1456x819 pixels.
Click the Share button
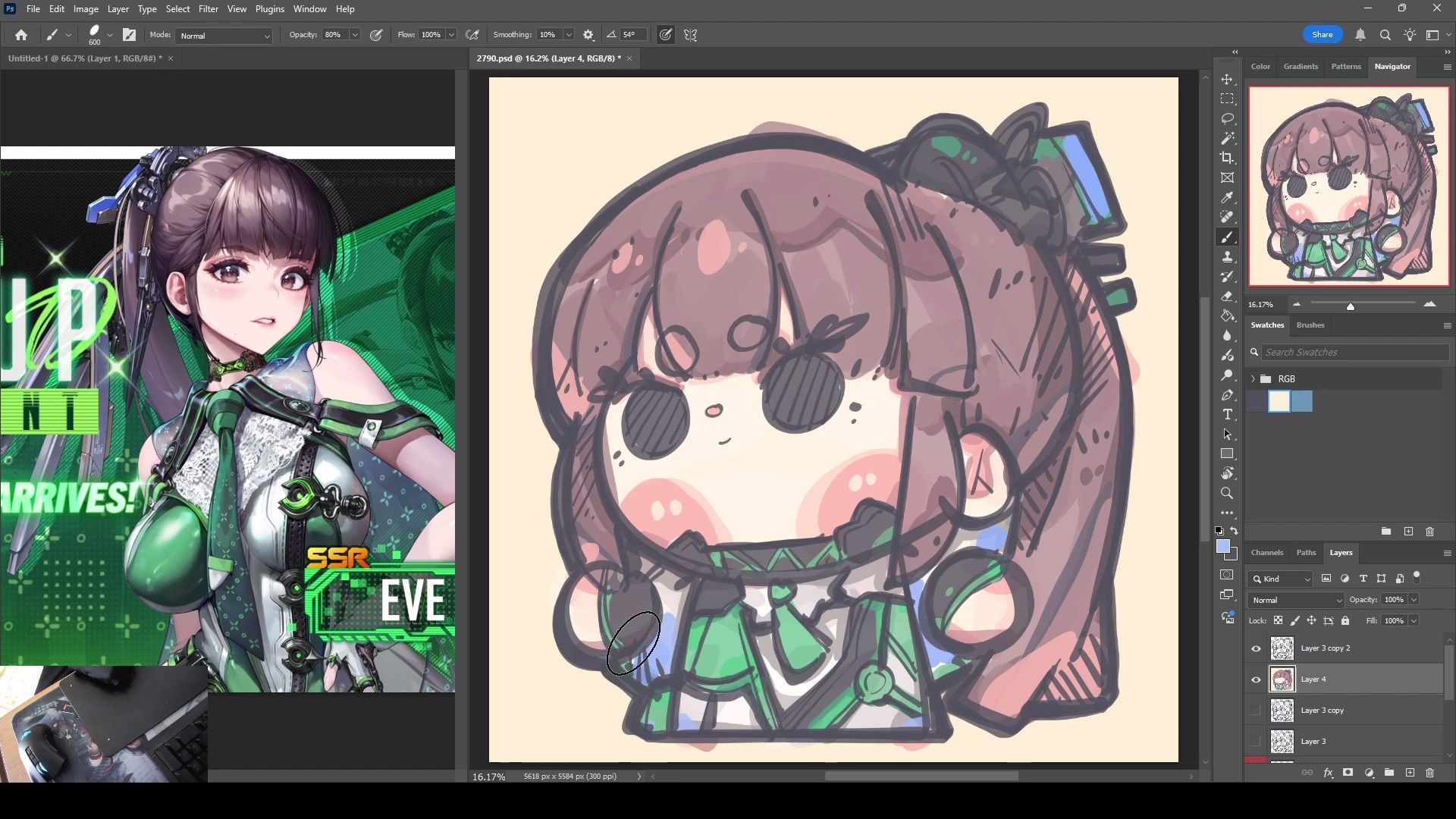point(1323,35)
